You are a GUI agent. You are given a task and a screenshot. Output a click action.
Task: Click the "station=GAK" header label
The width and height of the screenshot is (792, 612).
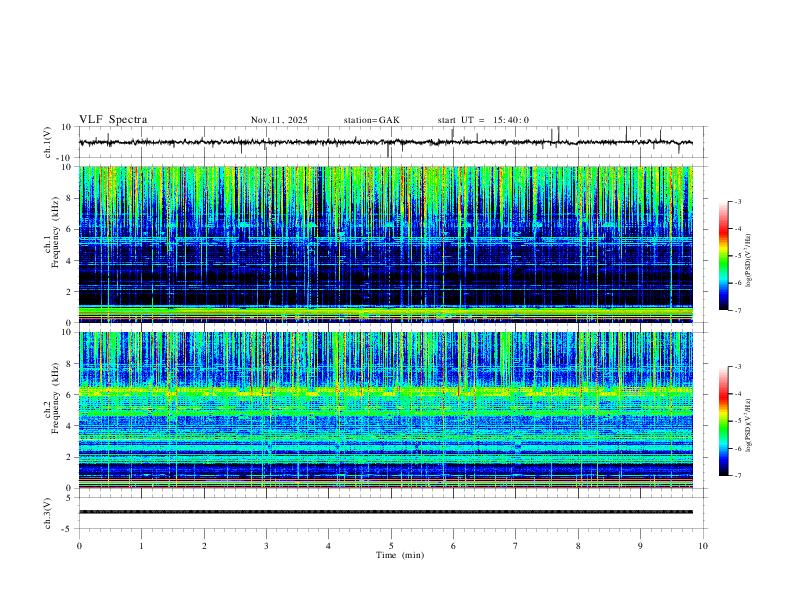371,120
